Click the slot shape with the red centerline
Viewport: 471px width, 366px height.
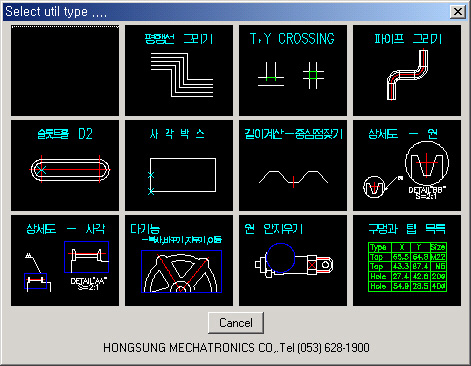[70, 169]
